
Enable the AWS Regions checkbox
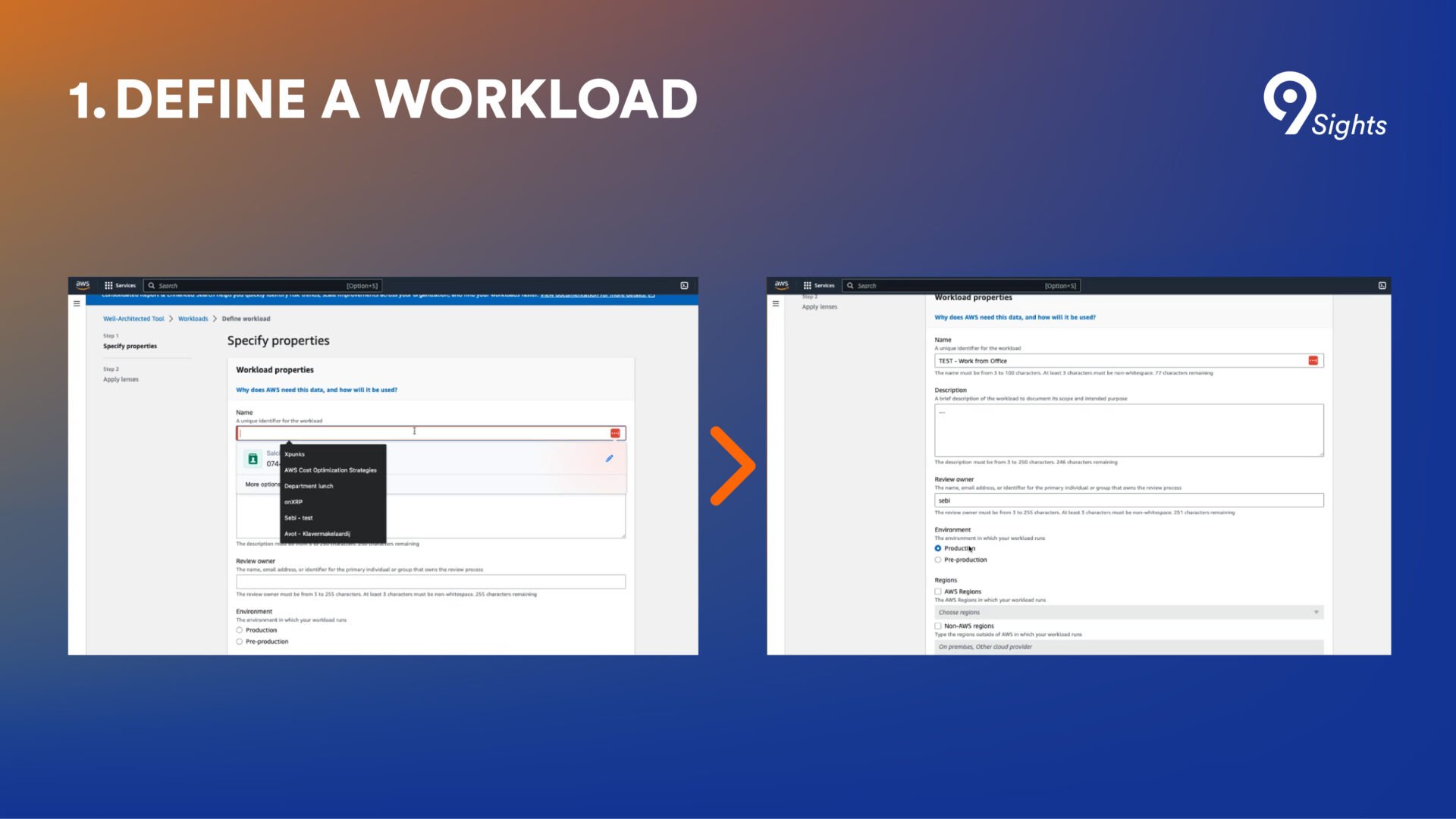point(938,591)
